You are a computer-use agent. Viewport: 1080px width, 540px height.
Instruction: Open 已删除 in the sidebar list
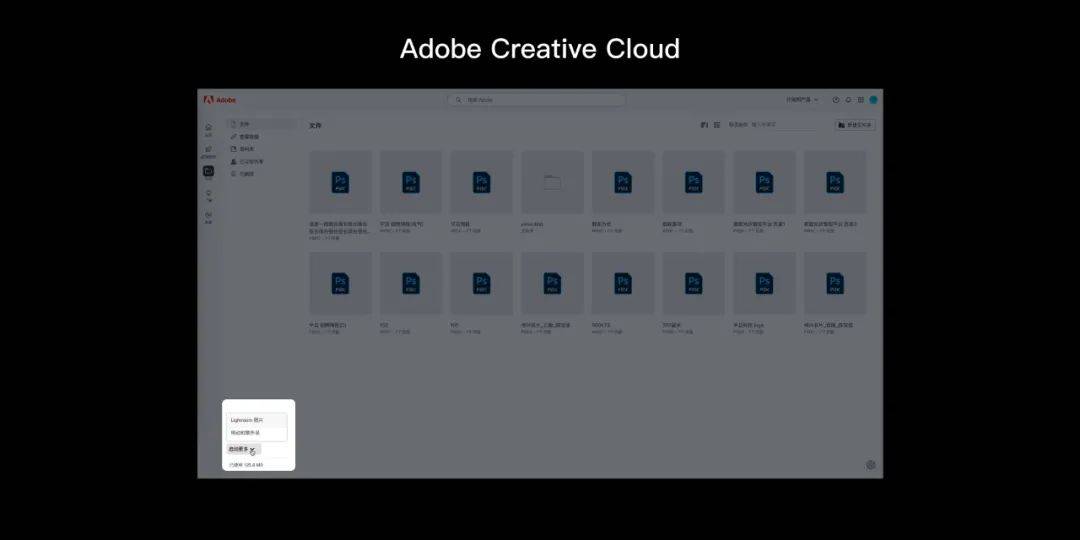[246, 173]
